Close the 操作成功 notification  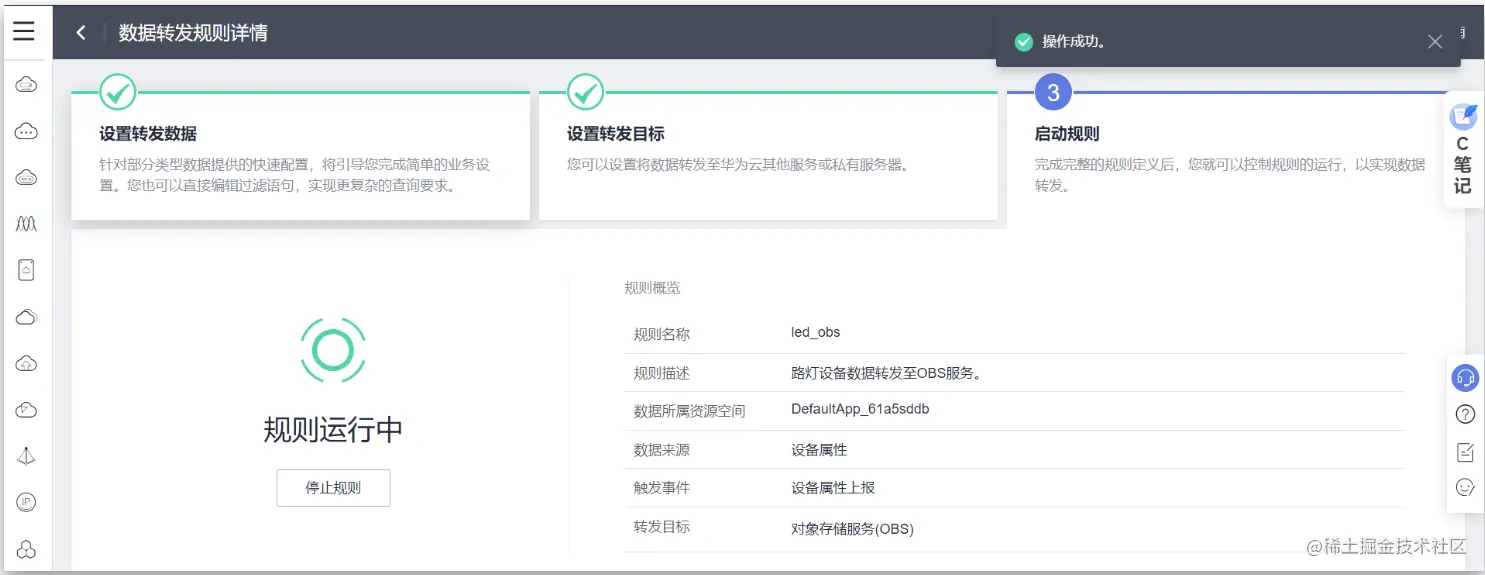coord(1435,42)
